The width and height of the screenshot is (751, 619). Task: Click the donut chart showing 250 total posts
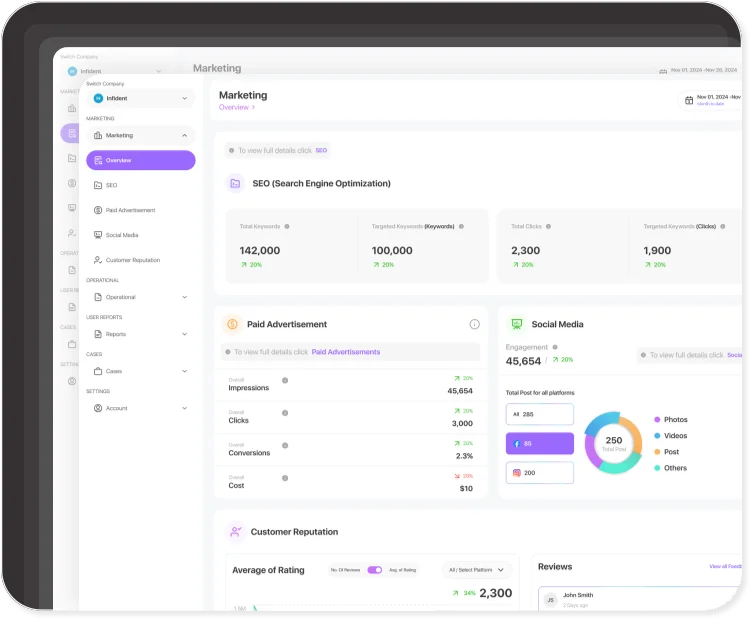pyautogui.click(x=613, y=441)
